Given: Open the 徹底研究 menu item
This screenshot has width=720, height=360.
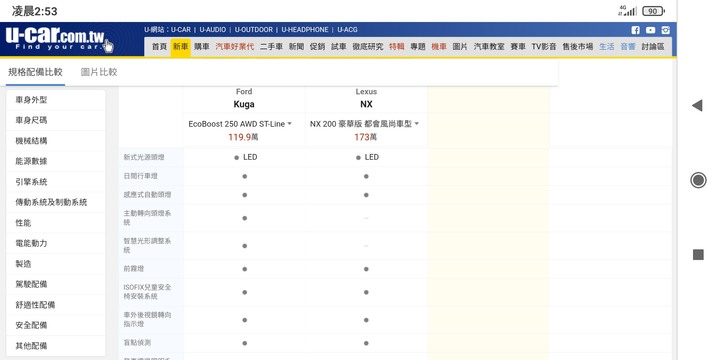Looking at the screenshot, I should 368,47.
